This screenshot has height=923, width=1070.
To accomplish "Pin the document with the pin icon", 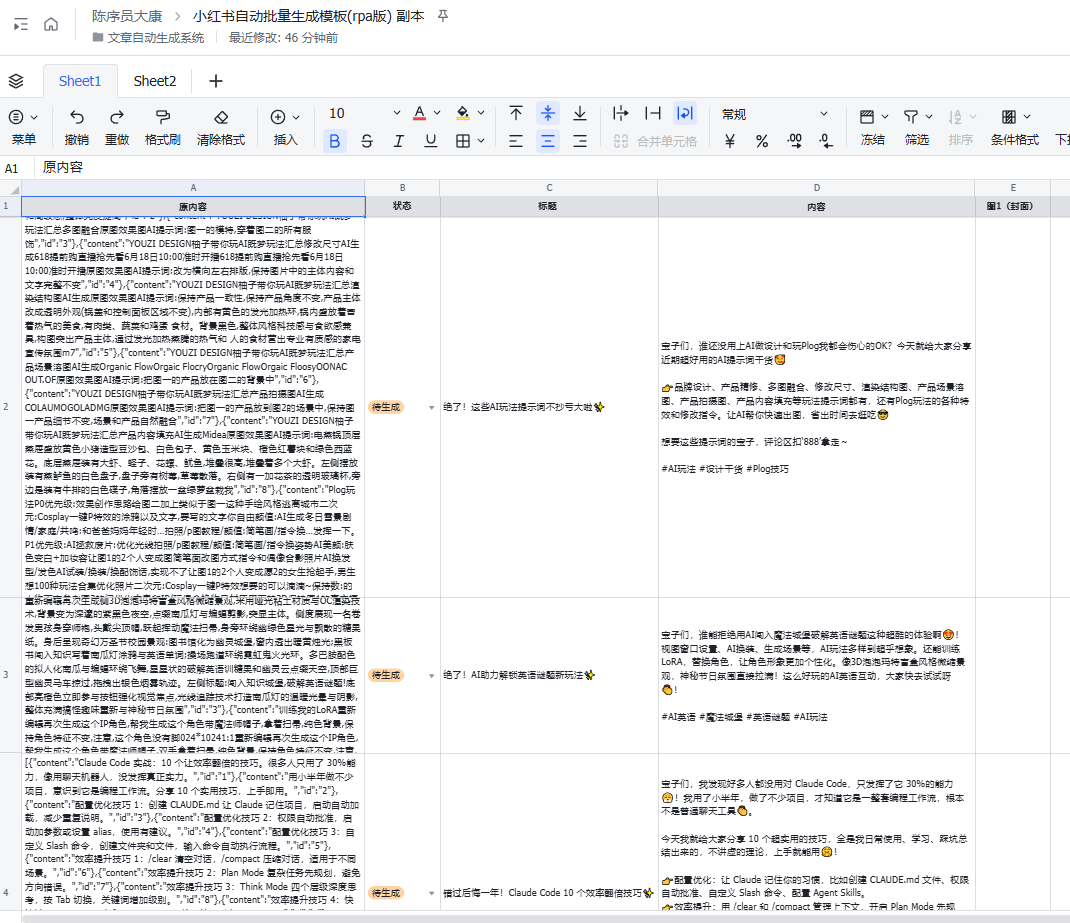I will click(x=443, y=16).
